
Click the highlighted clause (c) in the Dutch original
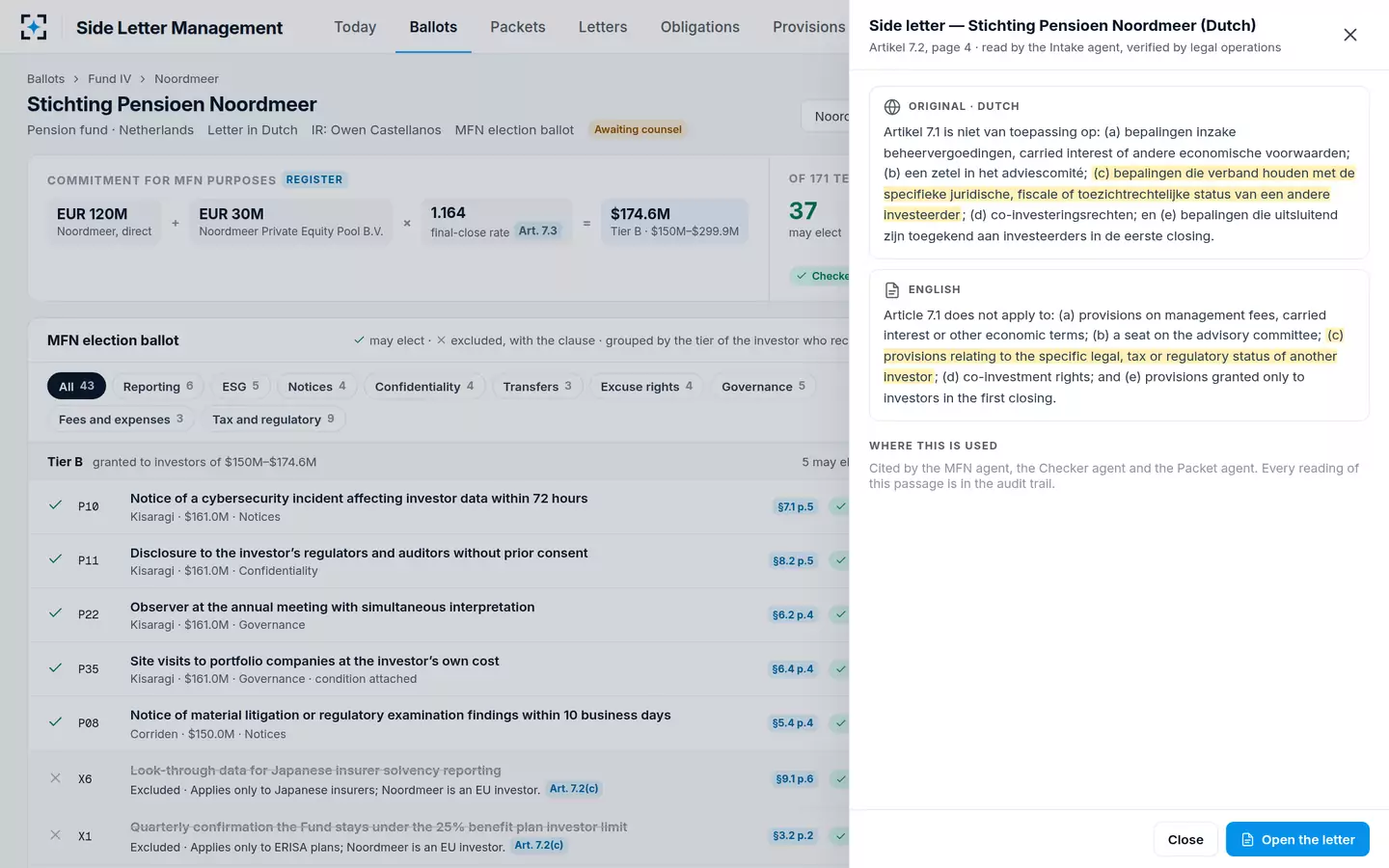1119,194
